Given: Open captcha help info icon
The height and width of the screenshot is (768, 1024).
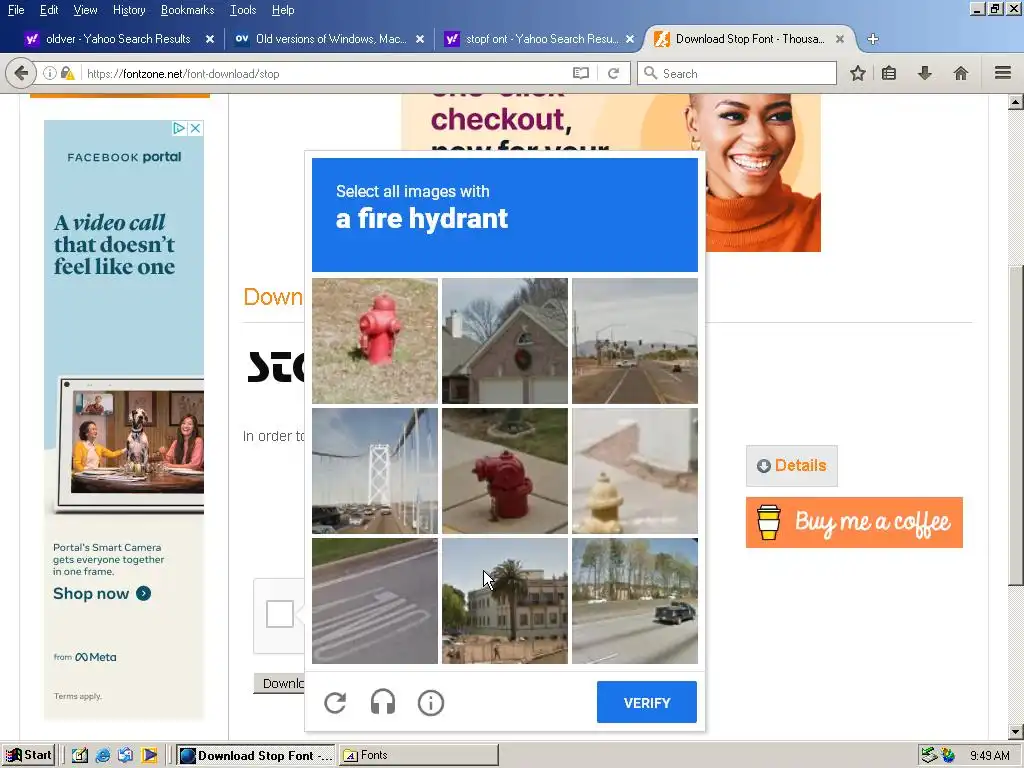Looking at the screenshot, I should pyautogui.click(x=430, y=703).
